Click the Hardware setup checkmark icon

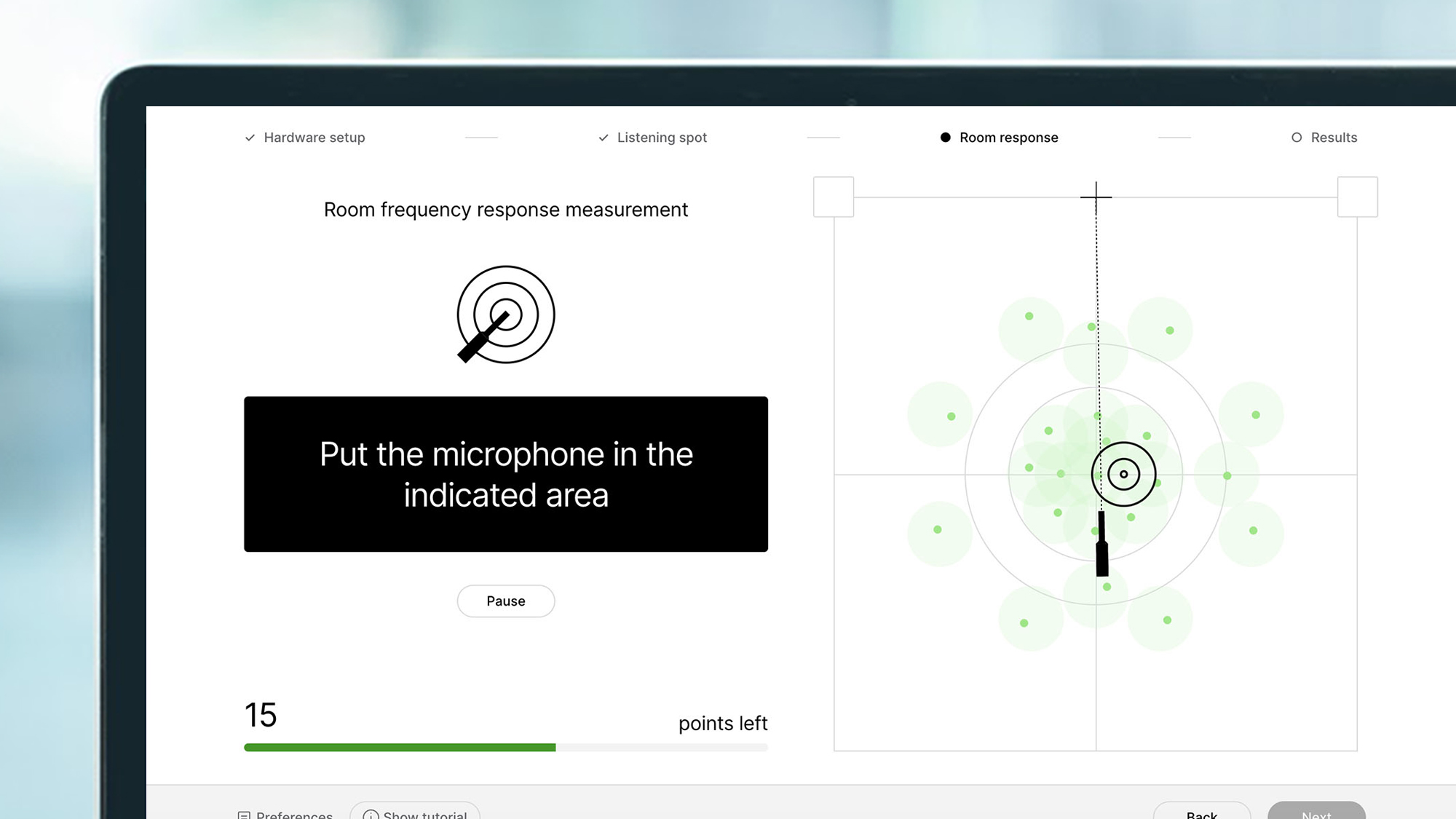250,138
